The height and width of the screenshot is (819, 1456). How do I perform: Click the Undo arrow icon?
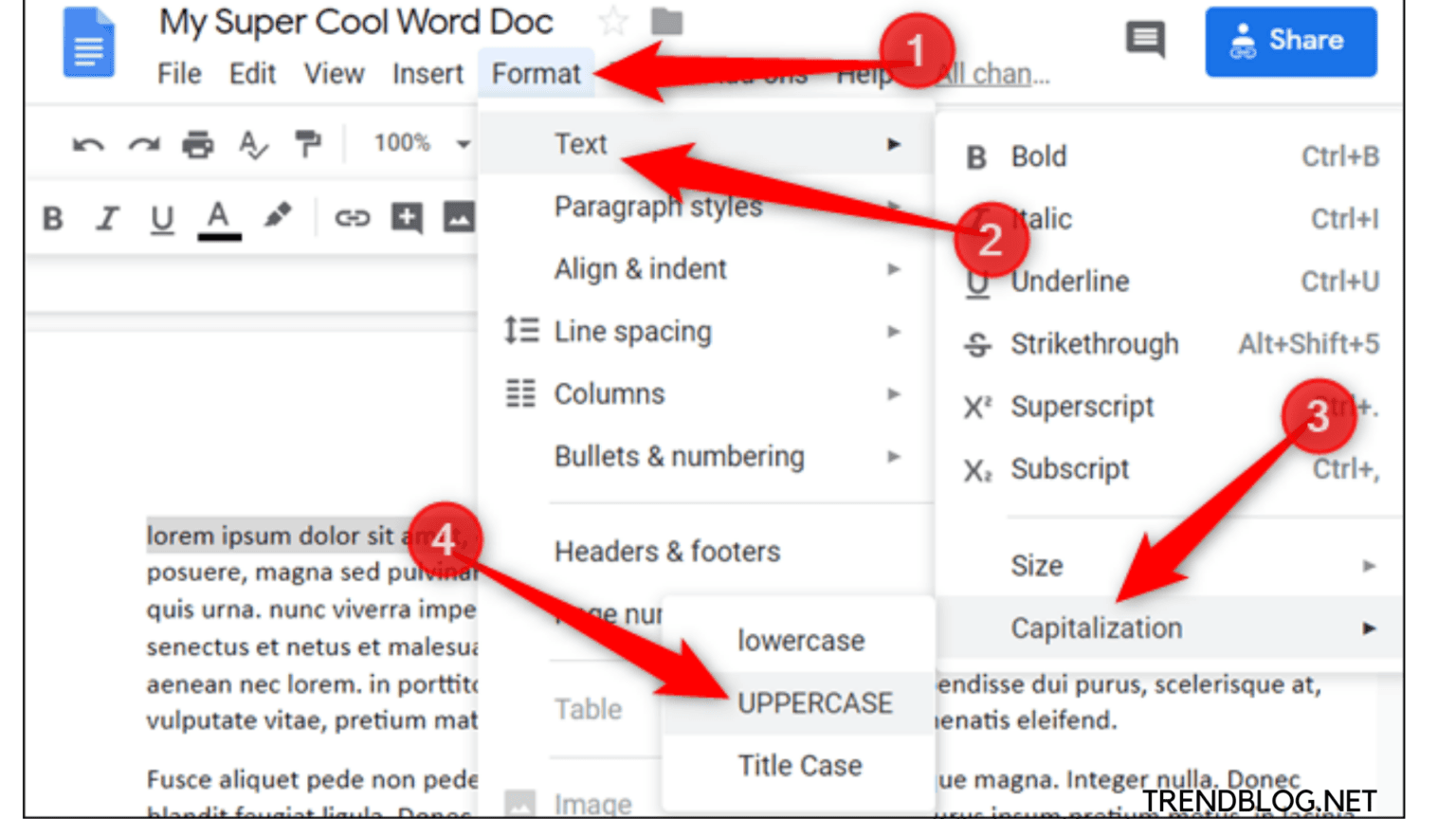pos(88,145)
